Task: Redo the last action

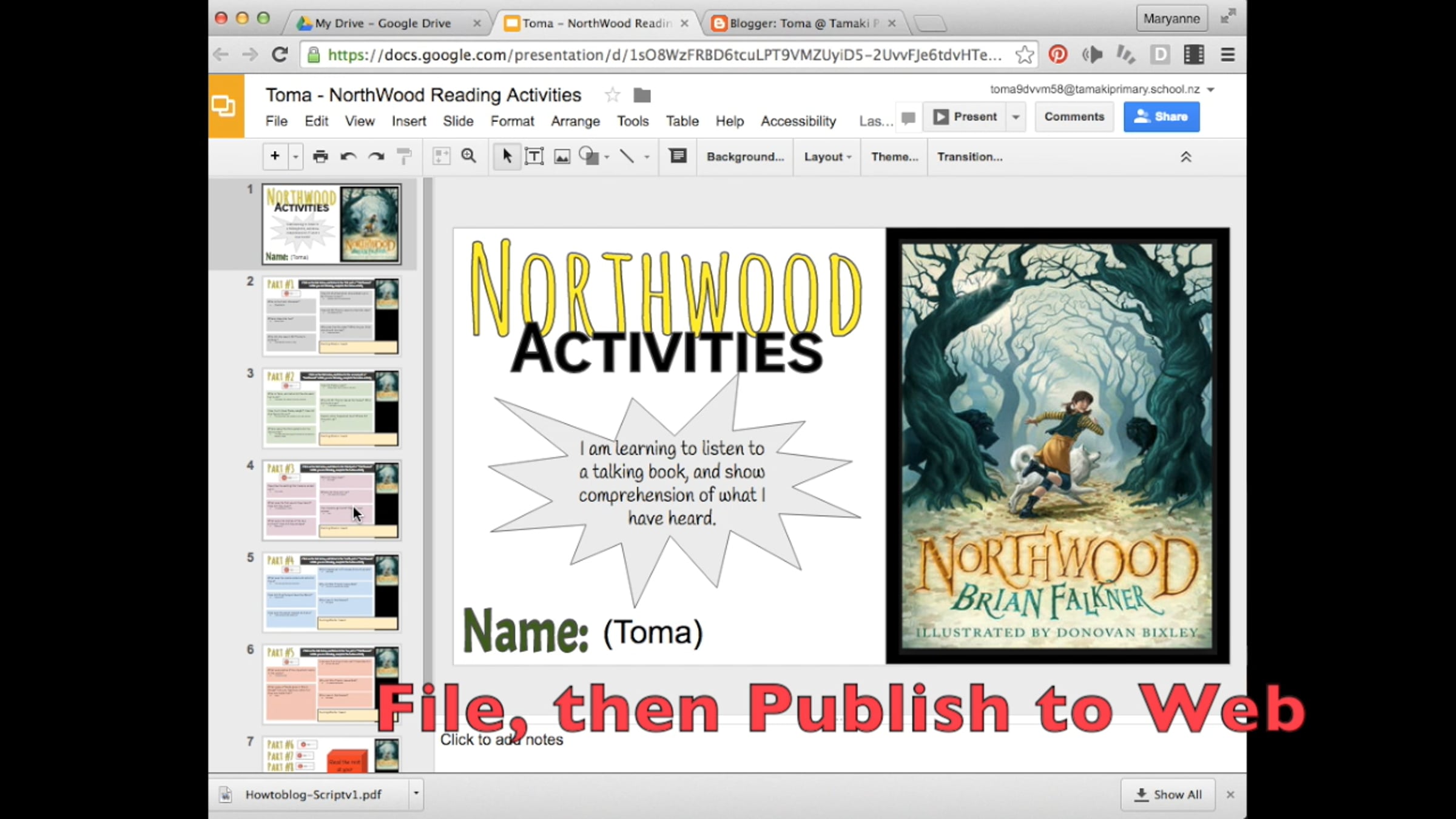Action: tap(376, 157)
